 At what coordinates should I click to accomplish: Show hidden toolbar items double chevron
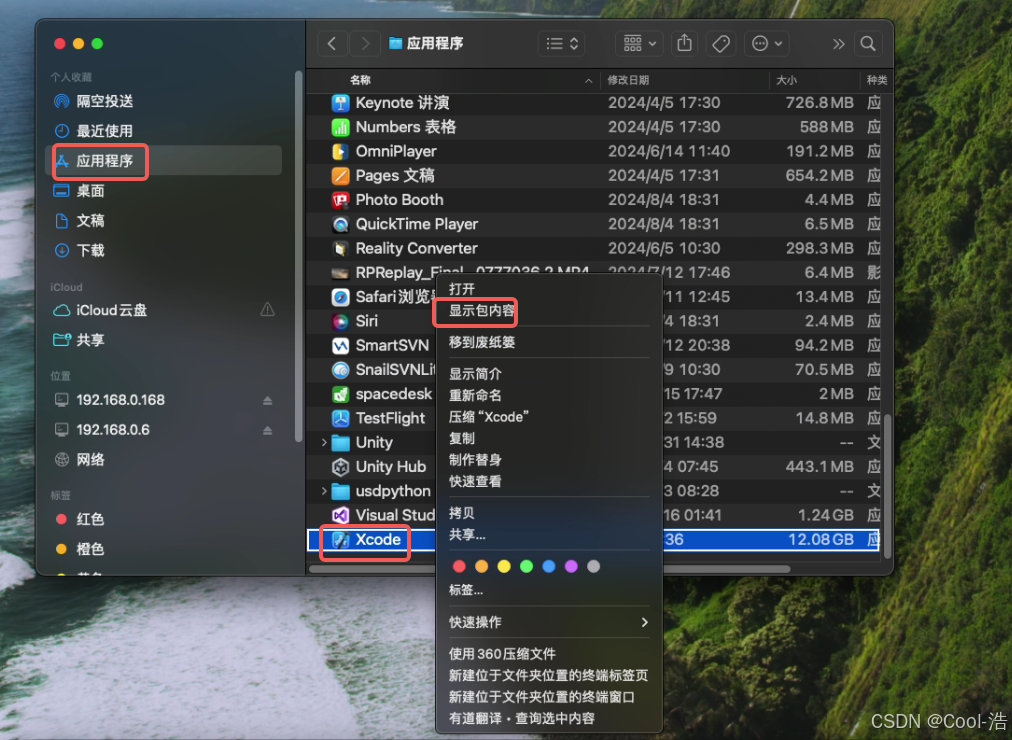point(838,43)
